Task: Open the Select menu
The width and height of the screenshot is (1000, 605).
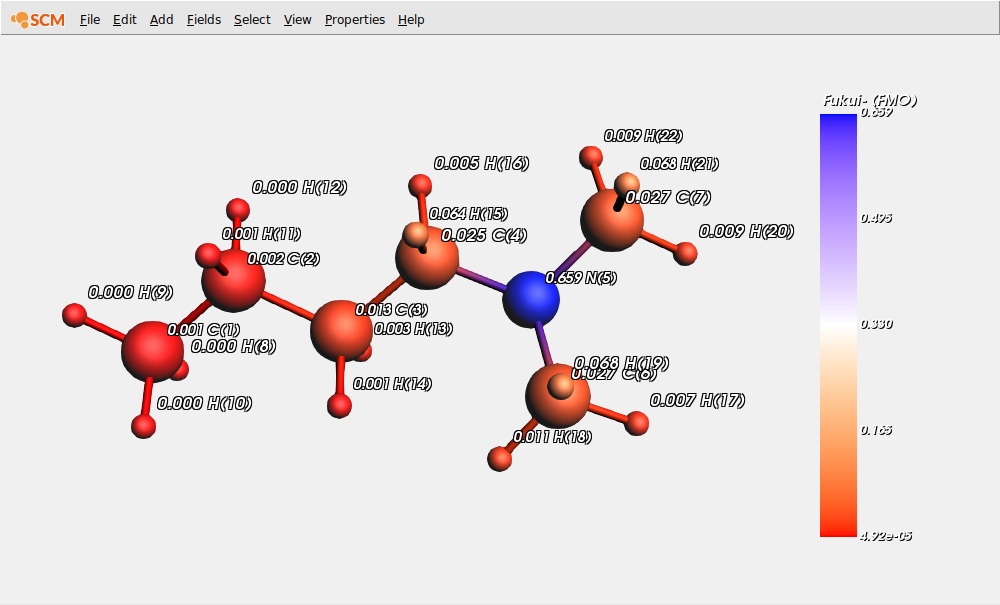Action: 251,19
